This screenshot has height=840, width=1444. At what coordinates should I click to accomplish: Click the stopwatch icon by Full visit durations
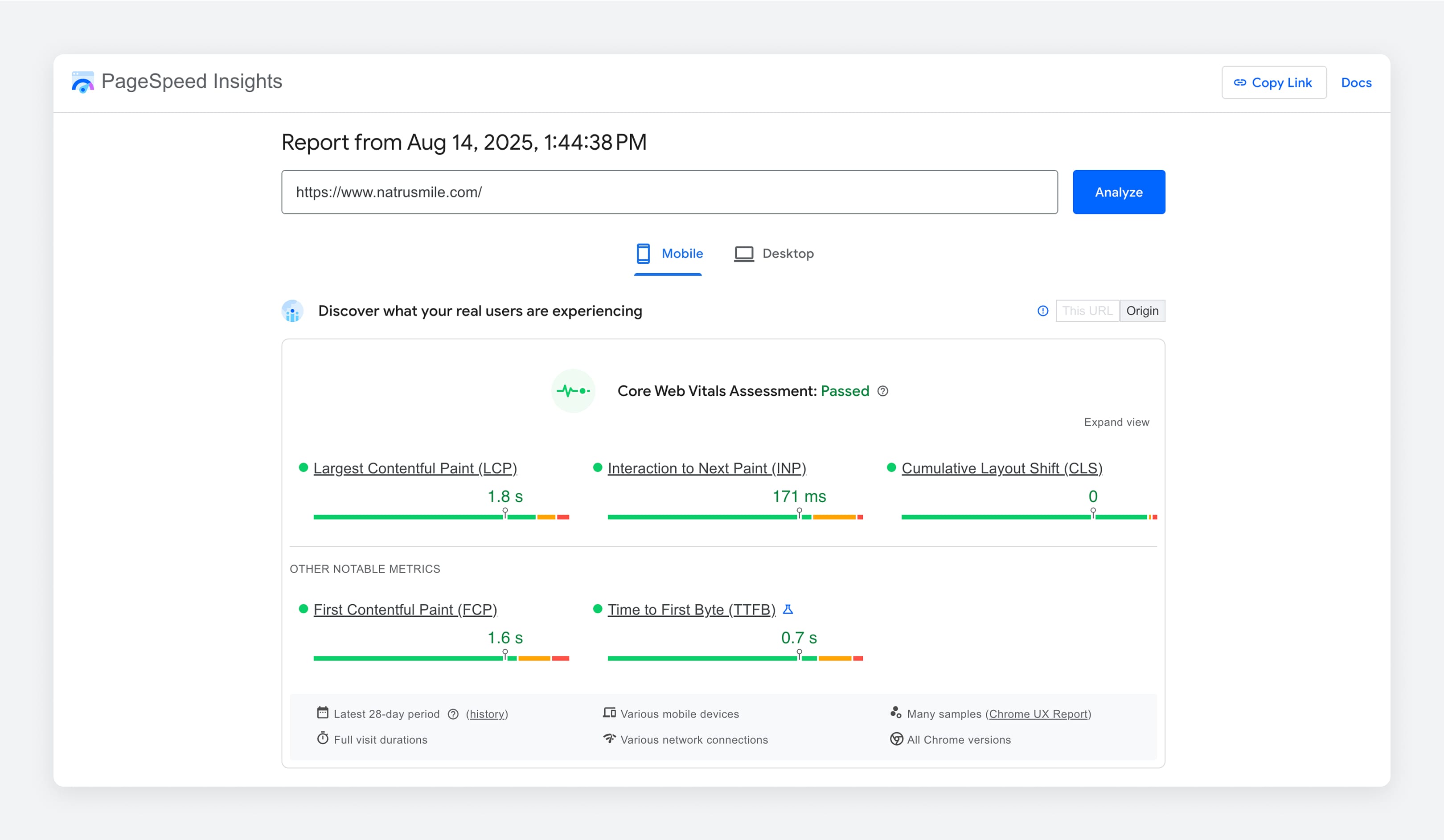tap(323, 738)
